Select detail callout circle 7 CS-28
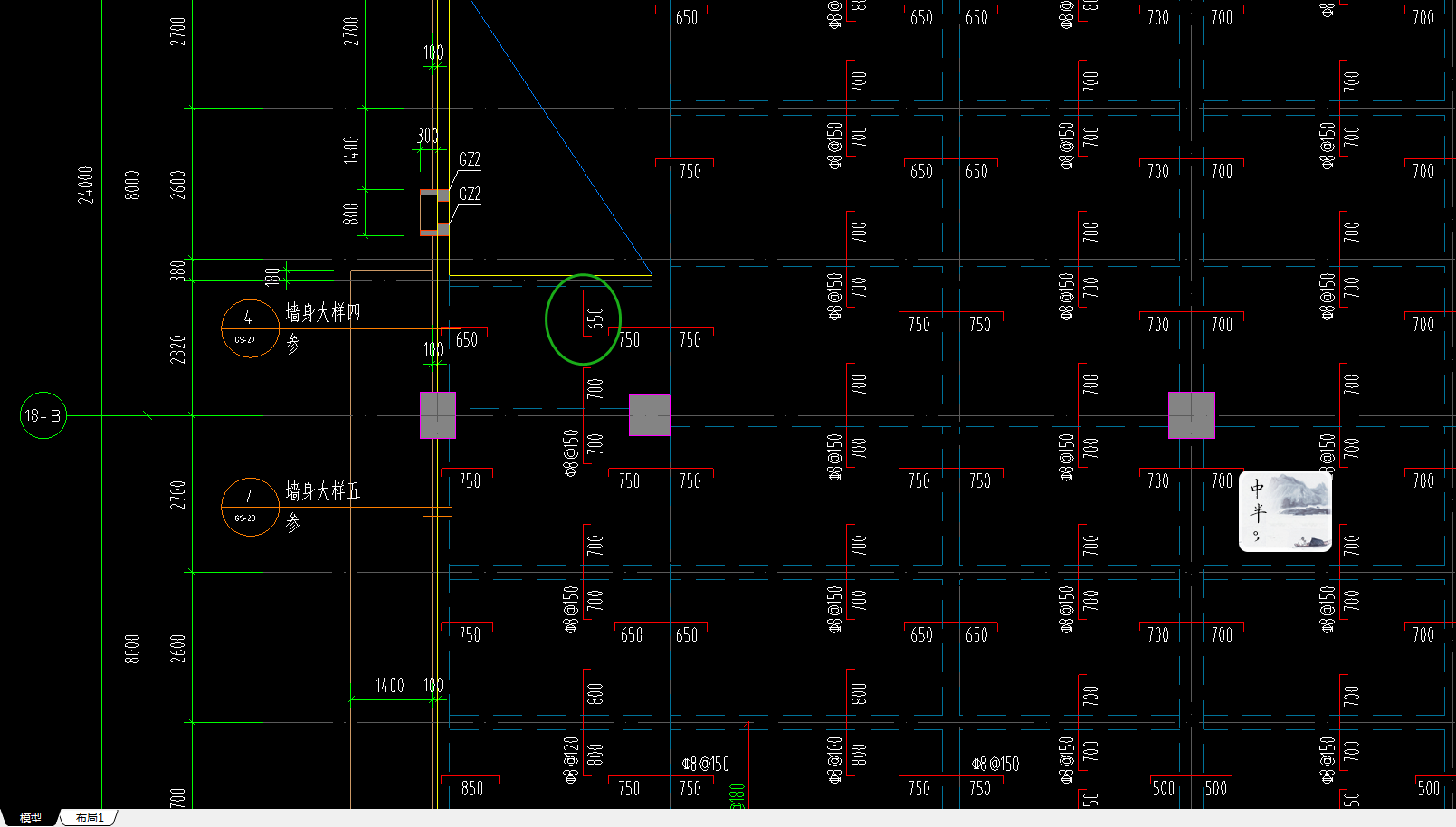 coord(250,507)
